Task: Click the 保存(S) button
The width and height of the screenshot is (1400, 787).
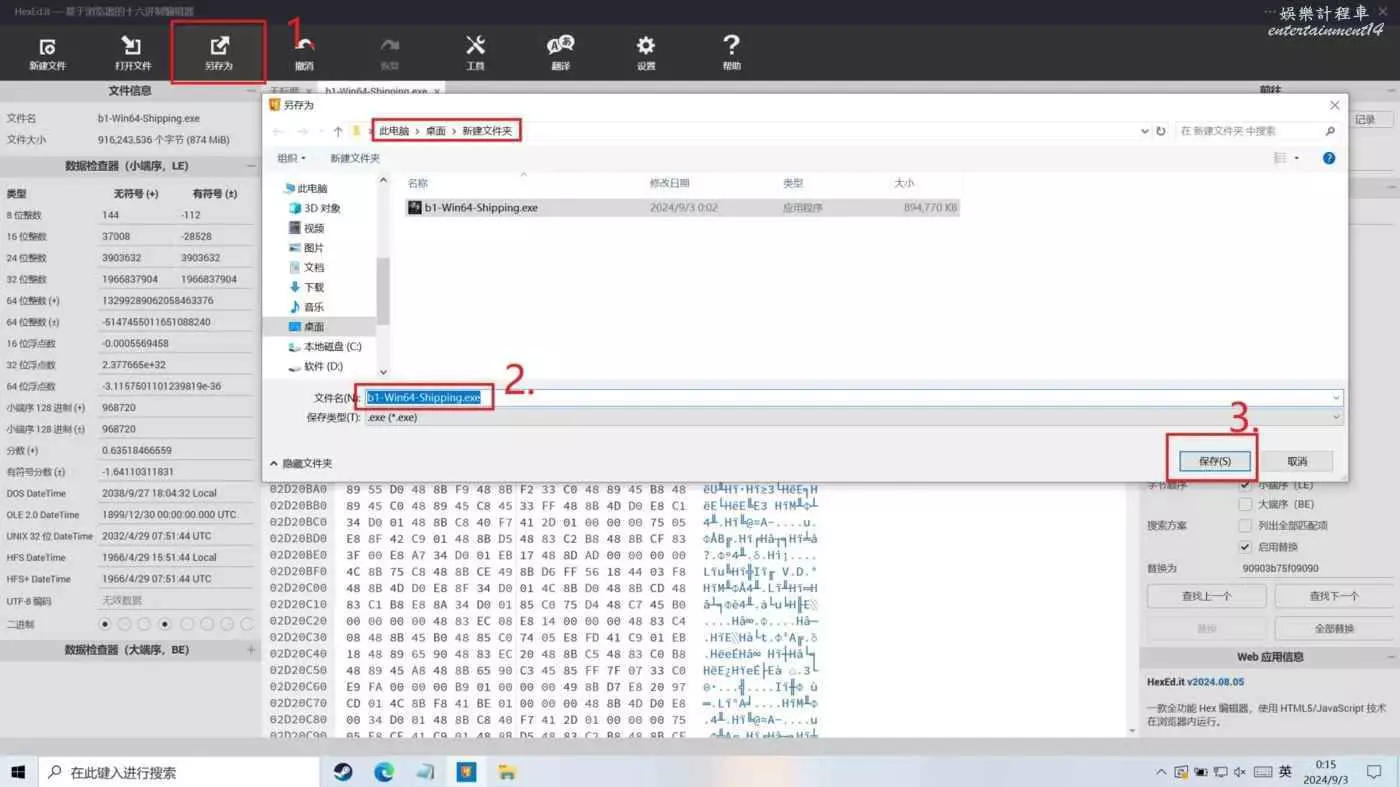Action: click(x=1213, y=461)
